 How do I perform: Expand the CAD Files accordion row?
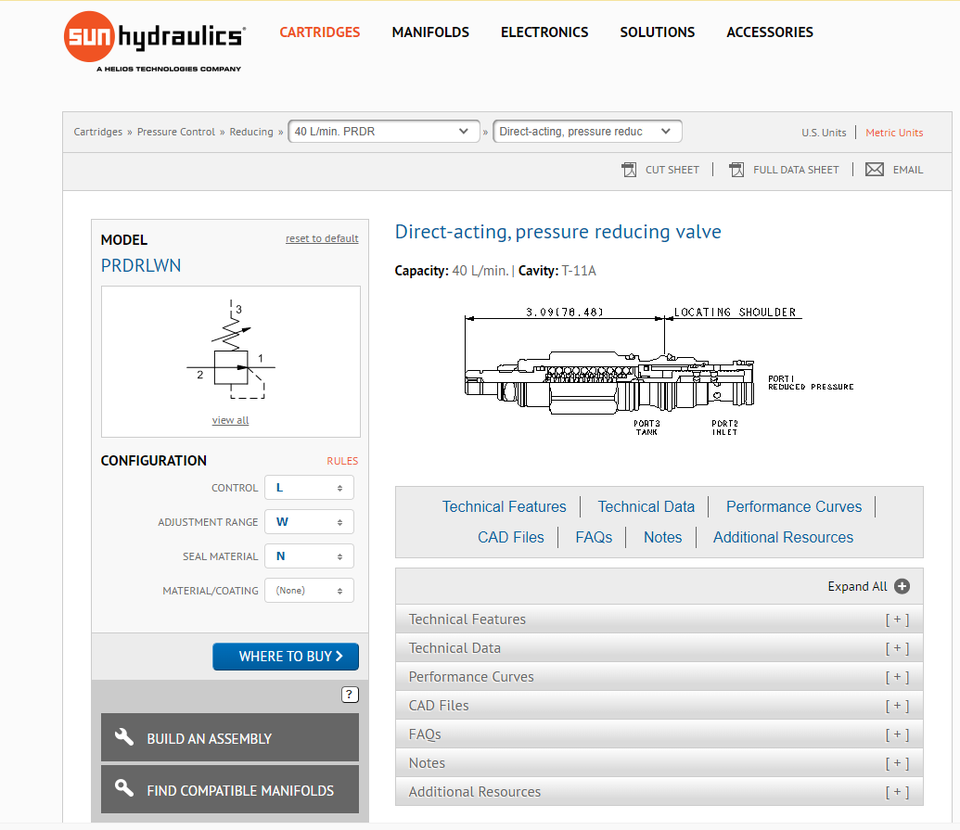pos(659,706)
